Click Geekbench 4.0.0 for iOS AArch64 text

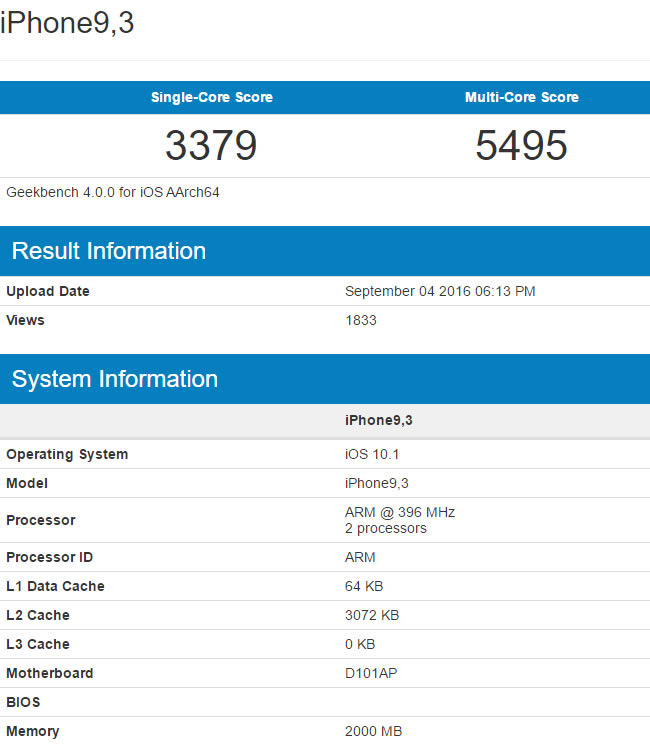(112, 192)
